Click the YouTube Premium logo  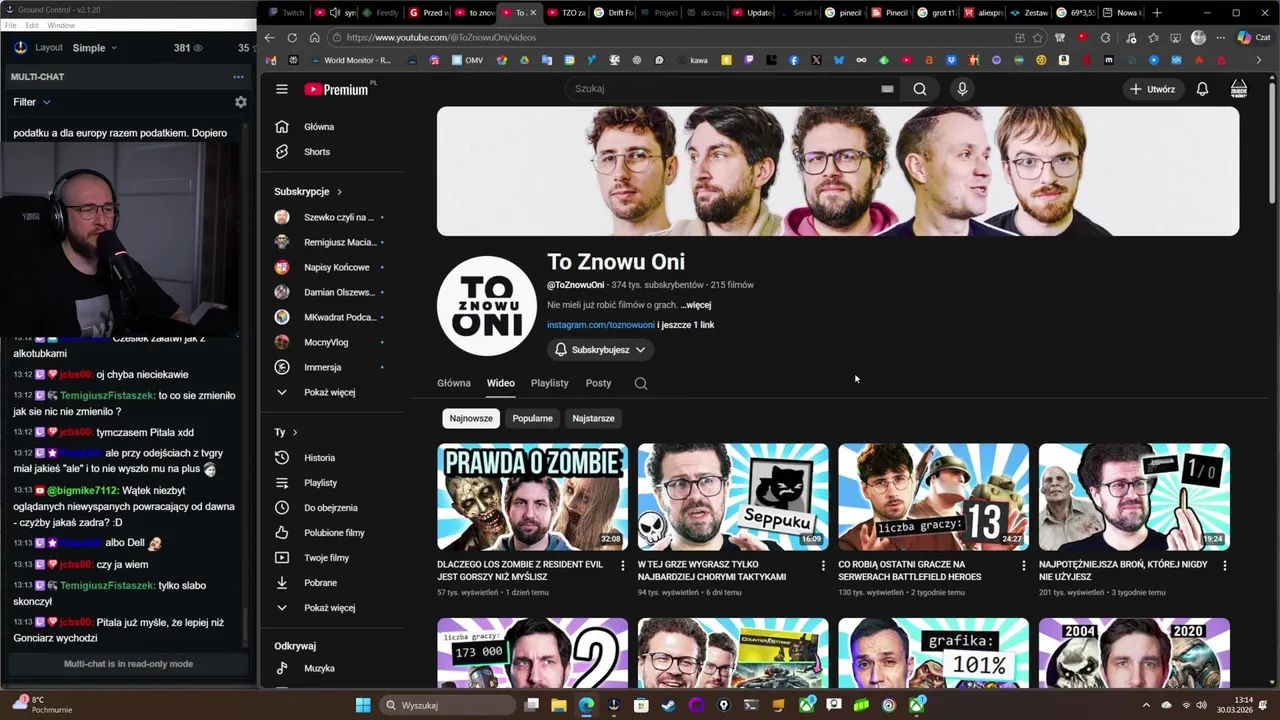pos(339,89)
